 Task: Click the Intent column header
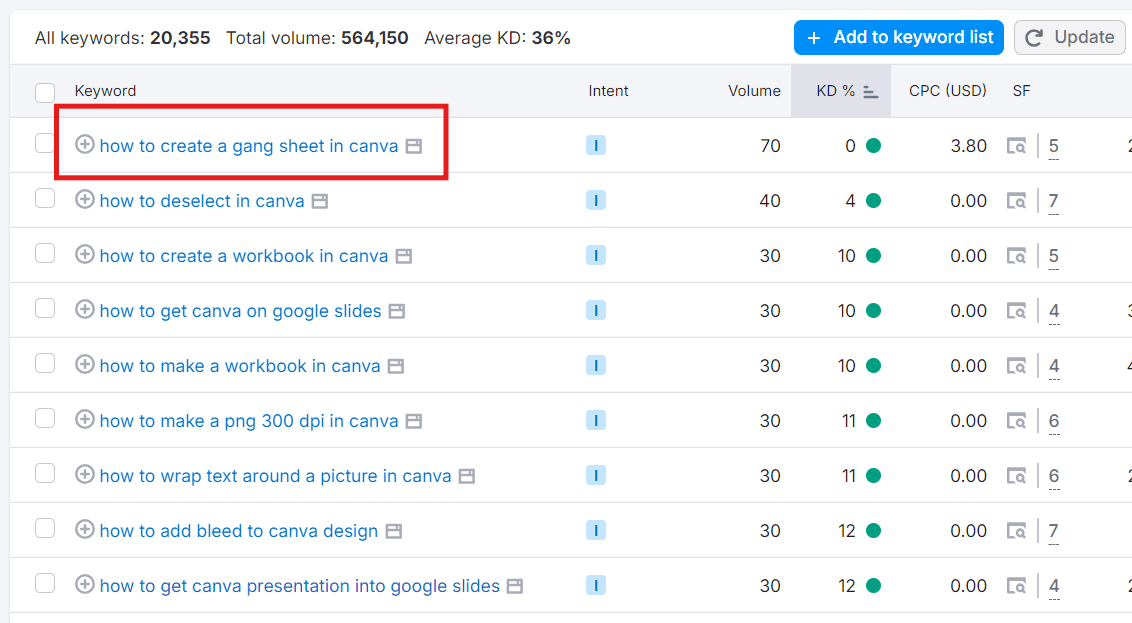pos(608,91)
